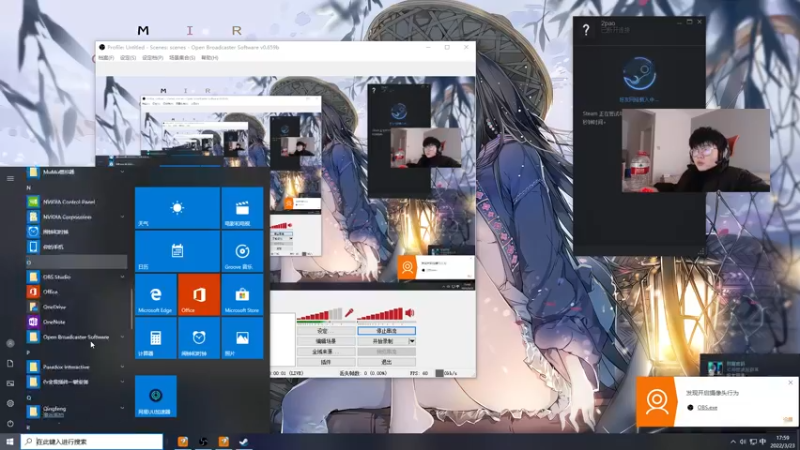This screenshot has height=450, width=800.
Task: Click the 退出 exit button in OBS
Action: pyautogui.click(x=386, y=362)
